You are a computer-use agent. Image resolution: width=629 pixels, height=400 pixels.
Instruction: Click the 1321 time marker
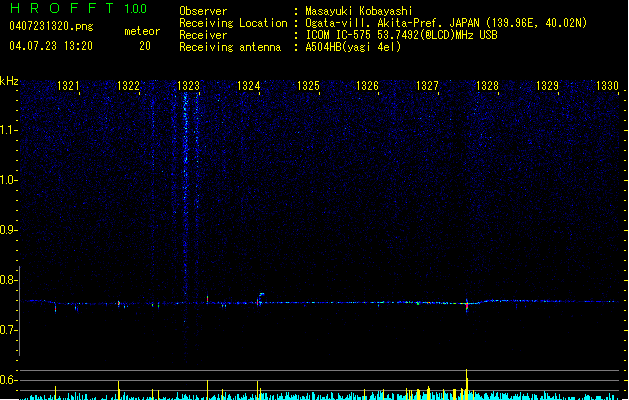point(68,86)
